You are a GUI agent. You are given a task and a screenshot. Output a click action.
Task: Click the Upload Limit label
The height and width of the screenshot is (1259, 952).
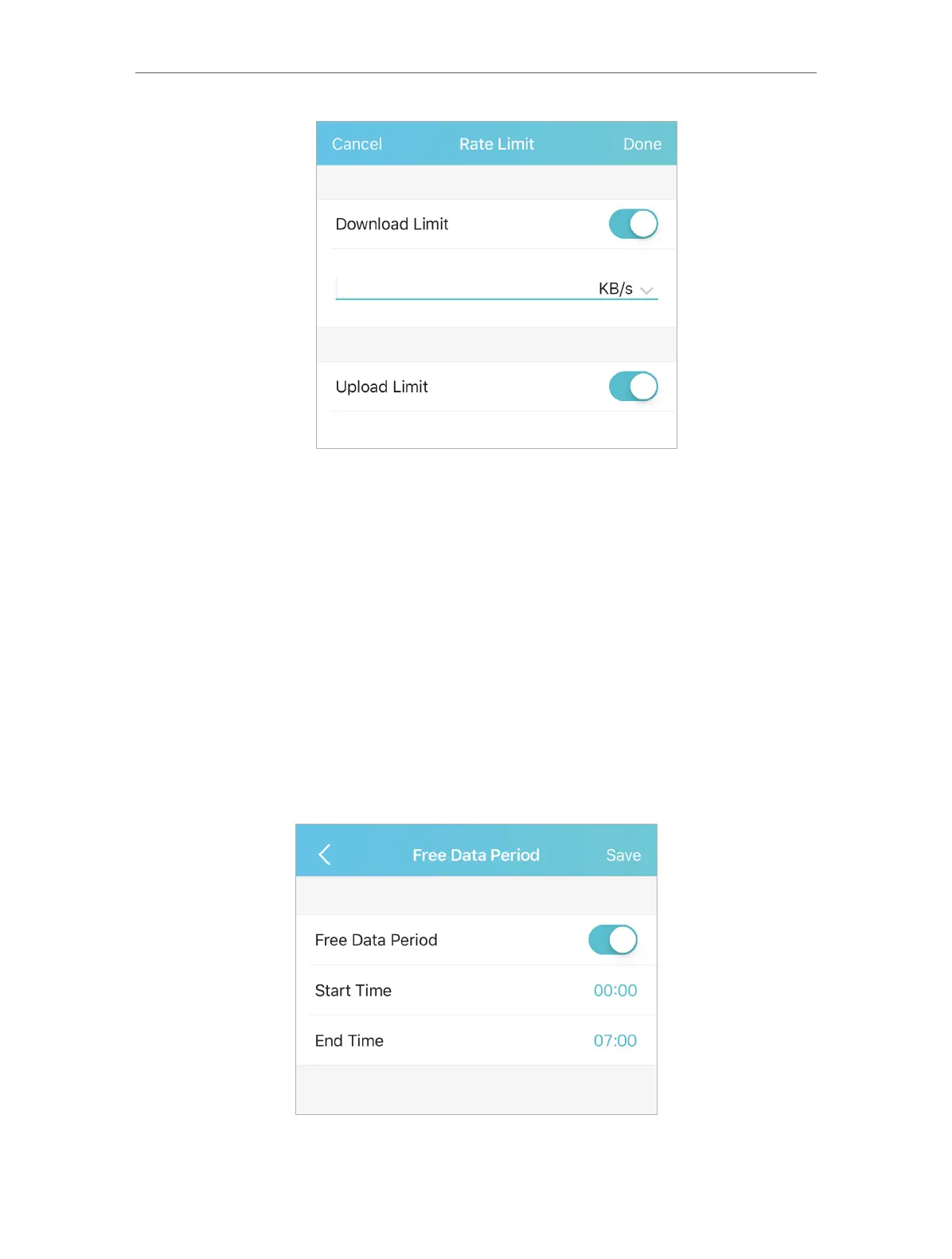381,387
